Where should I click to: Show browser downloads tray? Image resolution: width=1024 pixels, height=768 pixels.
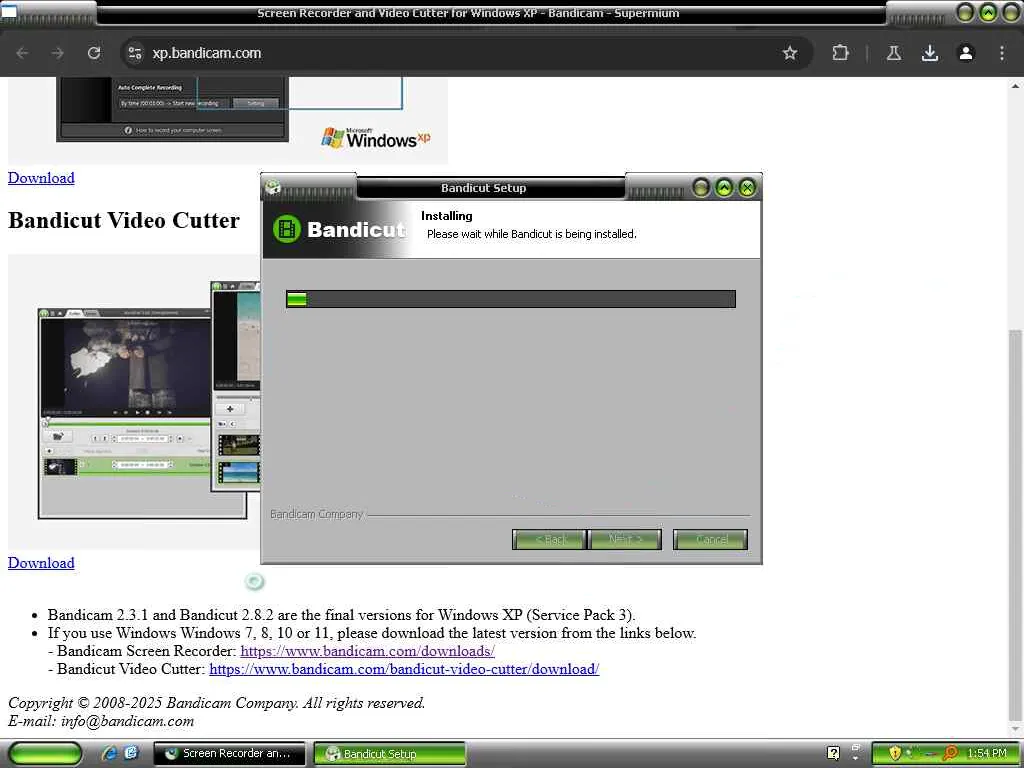930,53
